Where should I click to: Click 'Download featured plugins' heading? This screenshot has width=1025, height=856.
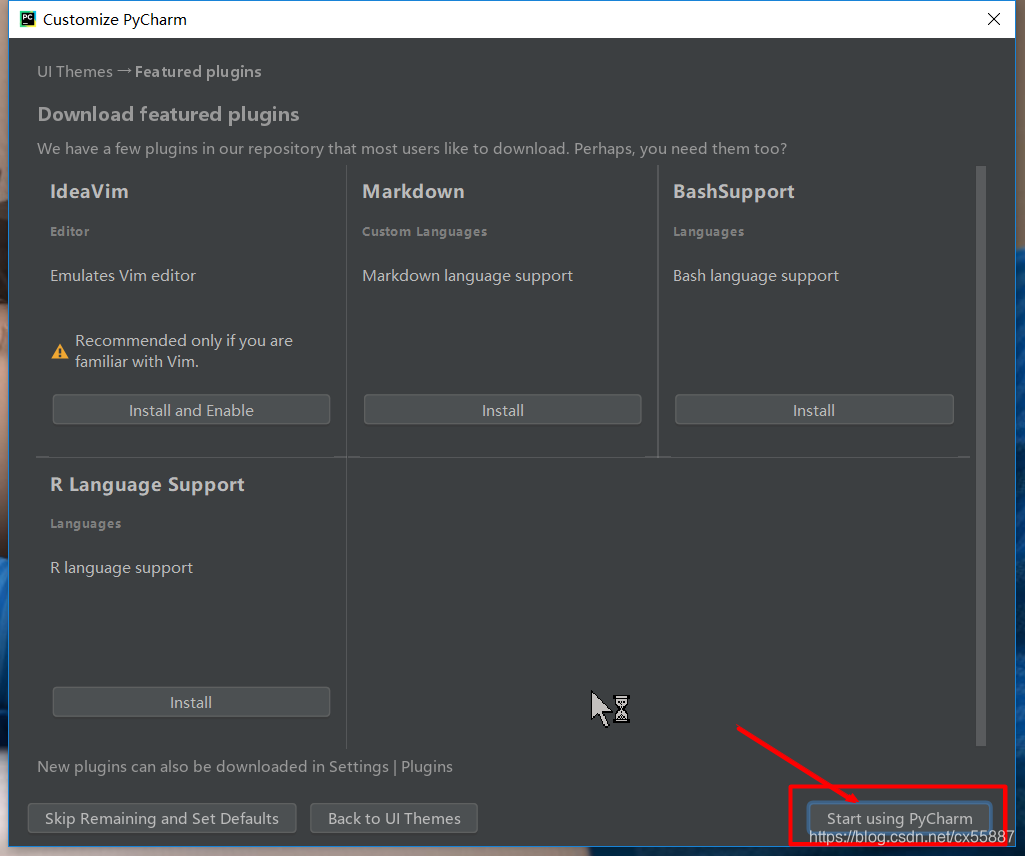click(x=168, y=114)
